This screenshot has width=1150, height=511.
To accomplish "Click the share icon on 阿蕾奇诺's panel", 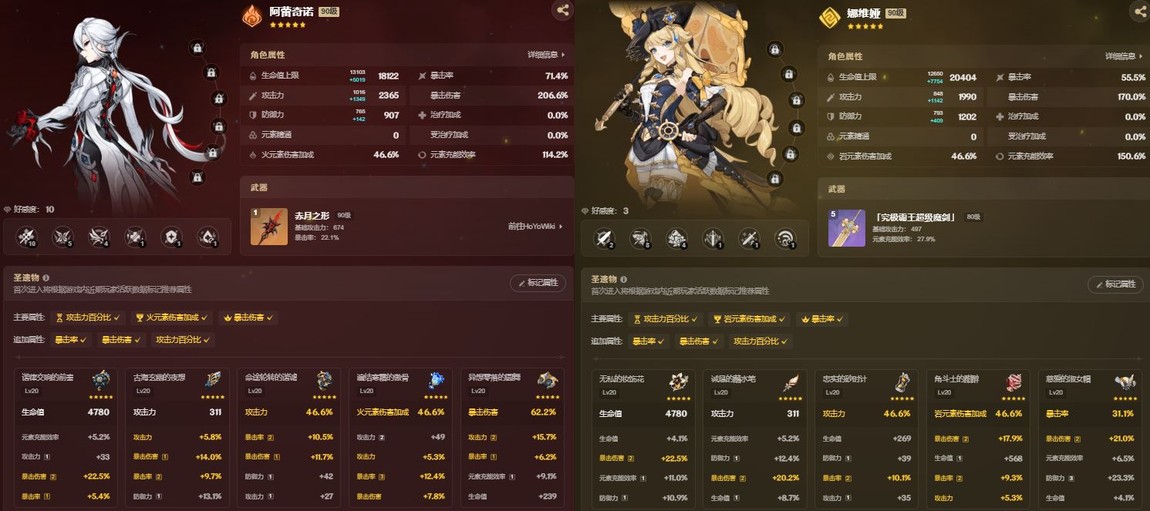I will pos(563,10).
